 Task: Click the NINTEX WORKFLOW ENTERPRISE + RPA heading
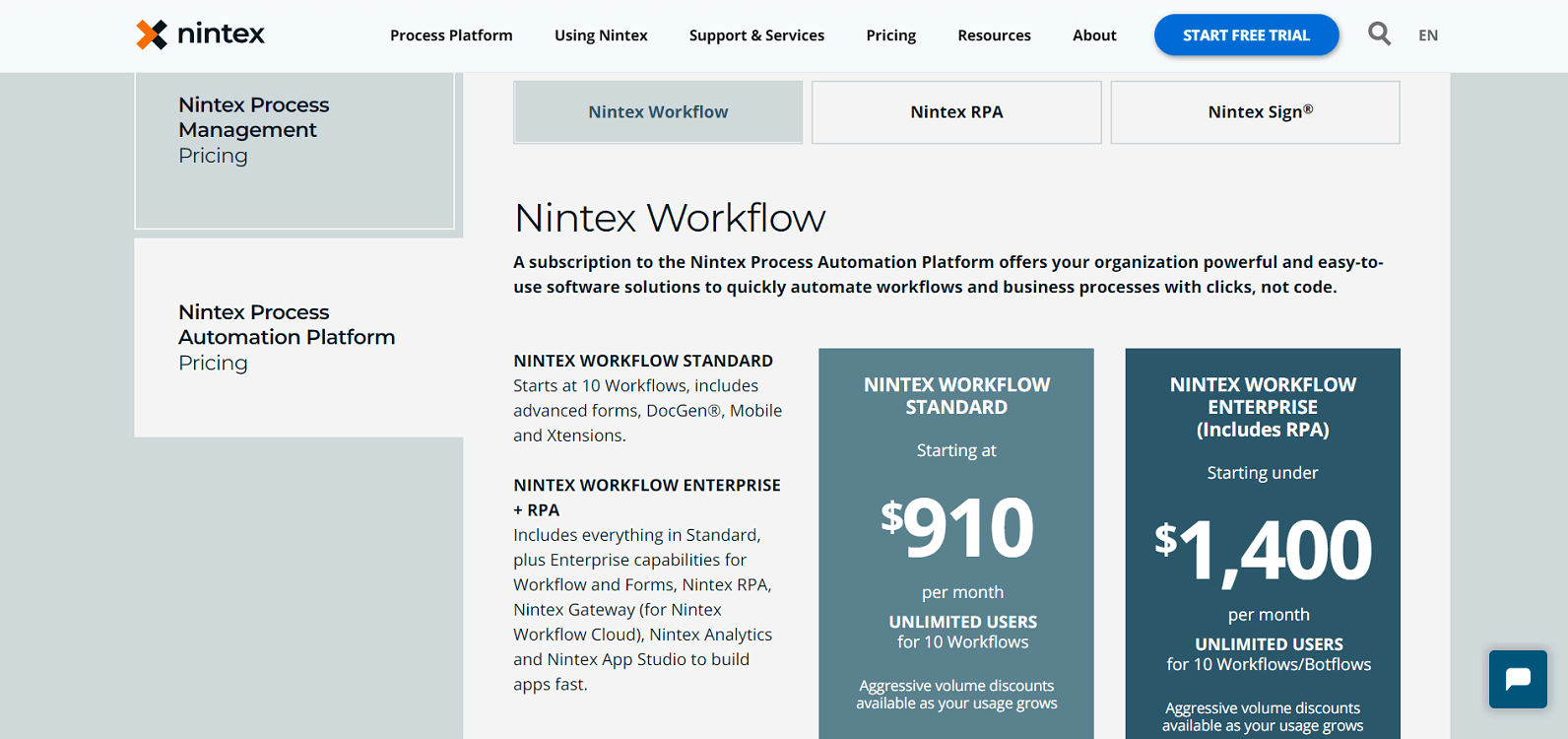pyautogui.click(x=647, y=498)
